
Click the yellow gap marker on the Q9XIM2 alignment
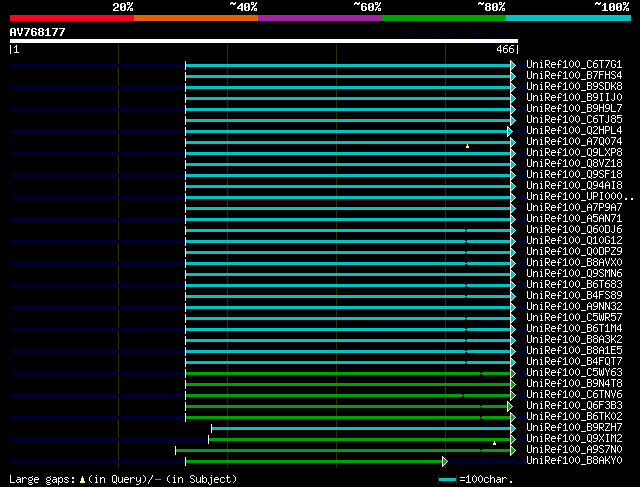click(x=494, y=443)
